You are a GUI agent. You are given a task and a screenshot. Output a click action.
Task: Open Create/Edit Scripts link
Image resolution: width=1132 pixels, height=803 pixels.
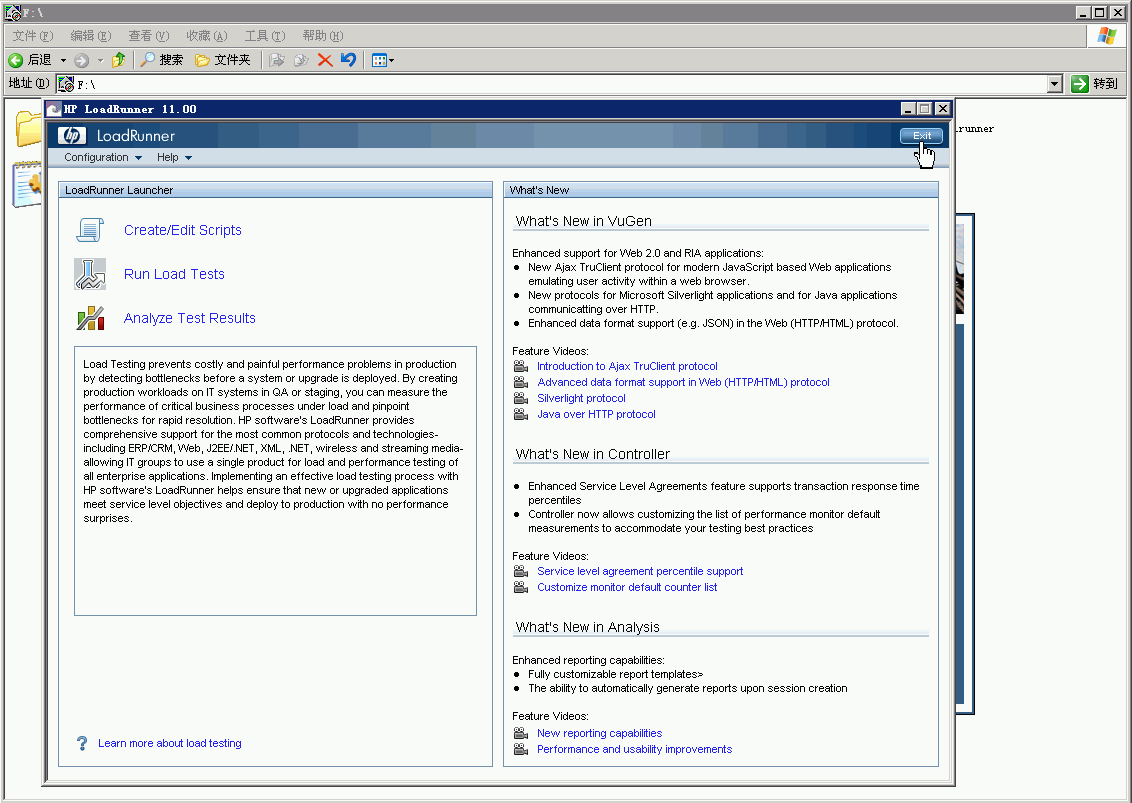tap(183, 230)
